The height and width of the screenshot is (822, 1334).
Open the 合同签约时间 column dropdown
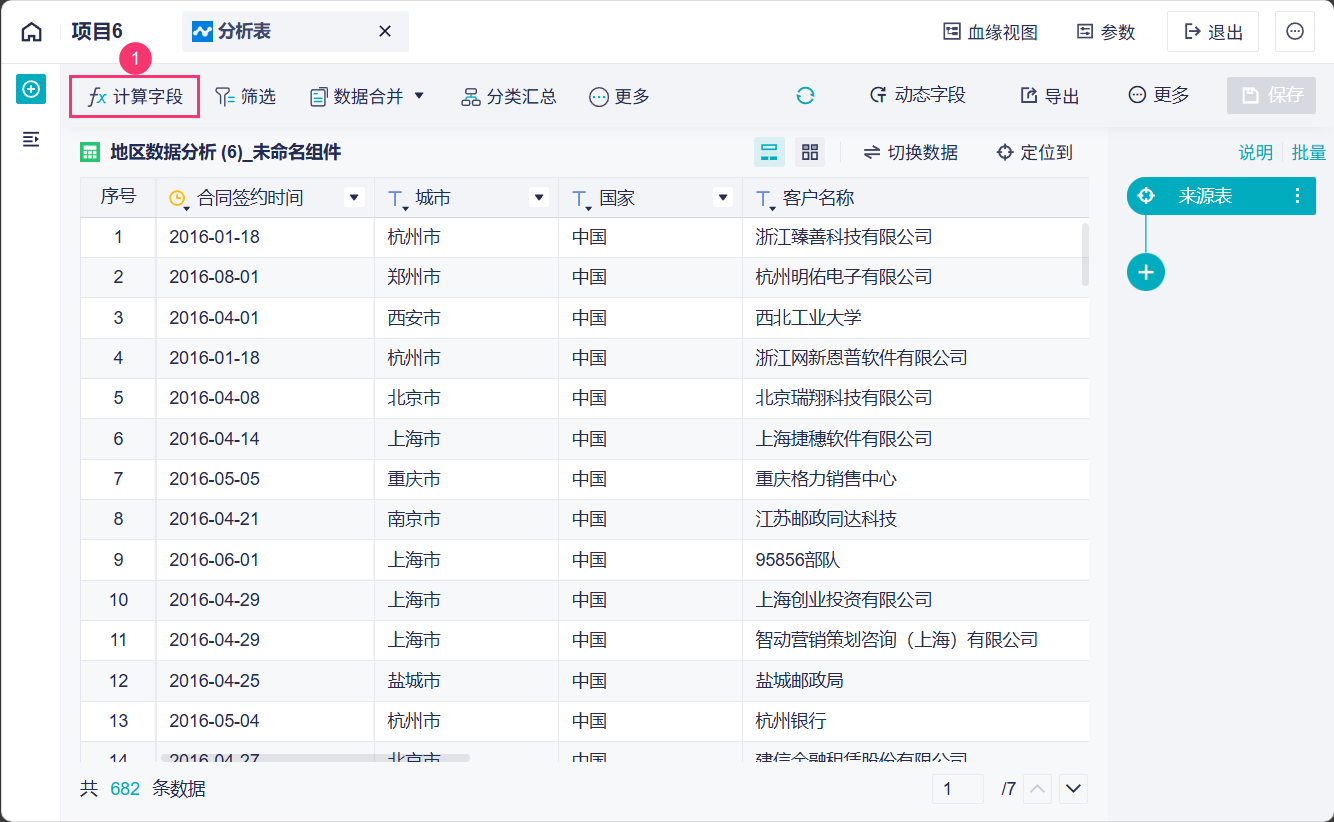(x=353, y=197)
